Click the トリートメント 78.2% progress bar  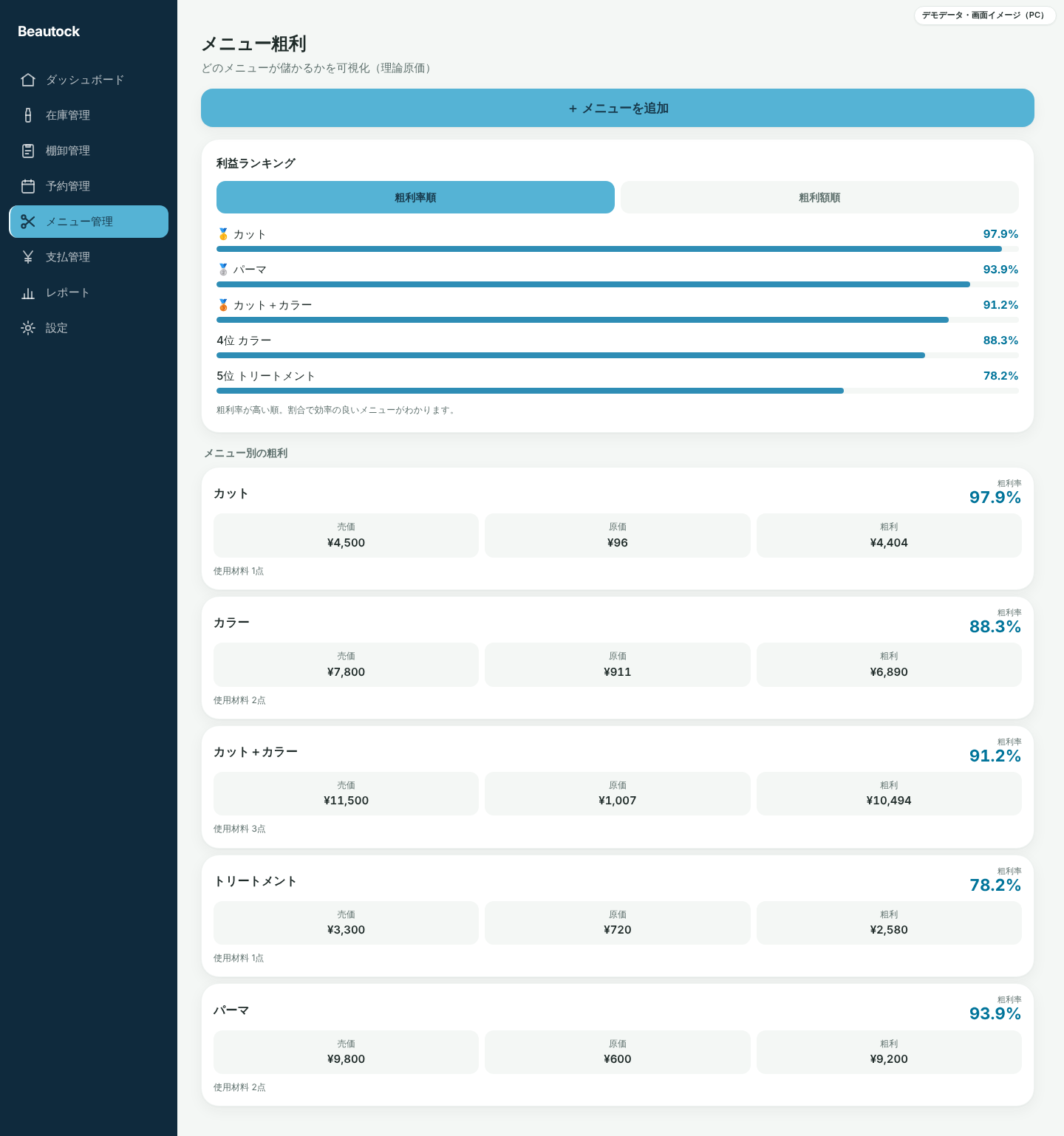point(618,391)
